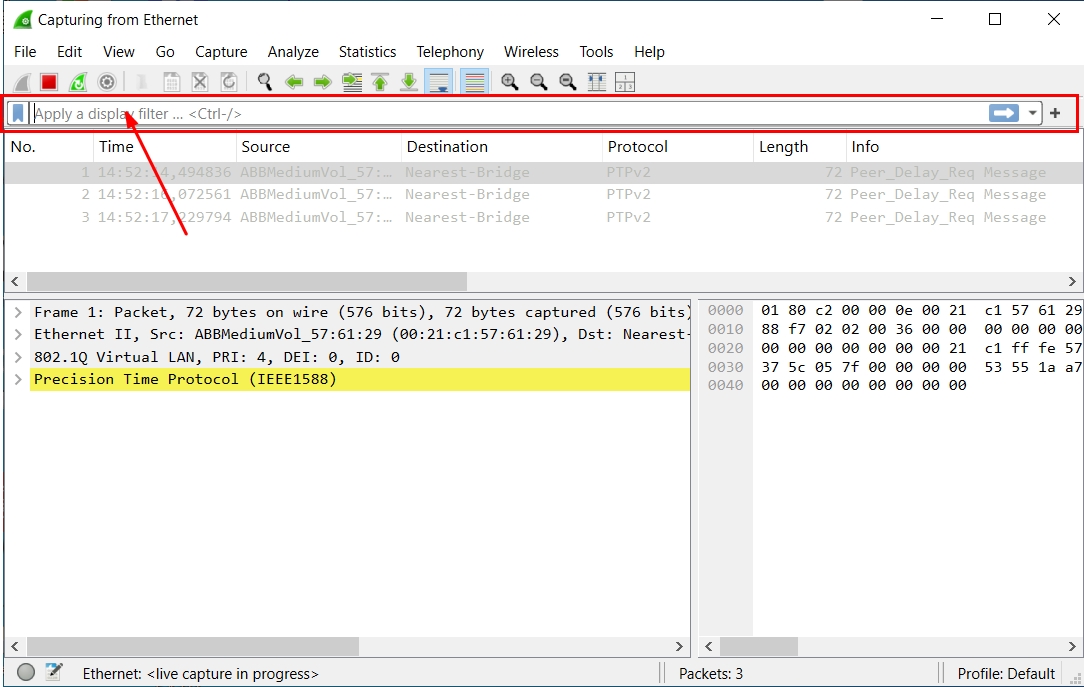The image size is (1084, 687).
Task: Open the Telephony menu
Action: pyautogui.click(x=450, y=51)
